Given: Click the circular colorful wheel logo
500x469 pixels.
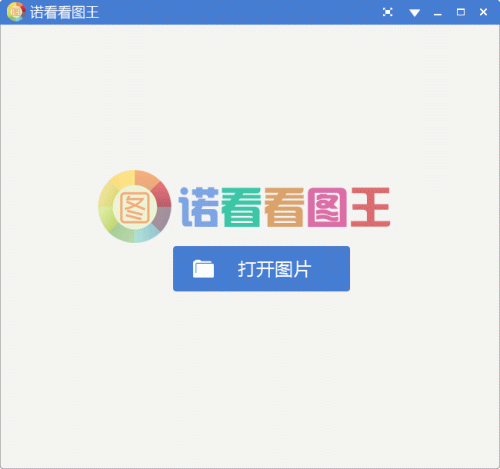Looking at the screenshot, I should [x=135, y=206].
